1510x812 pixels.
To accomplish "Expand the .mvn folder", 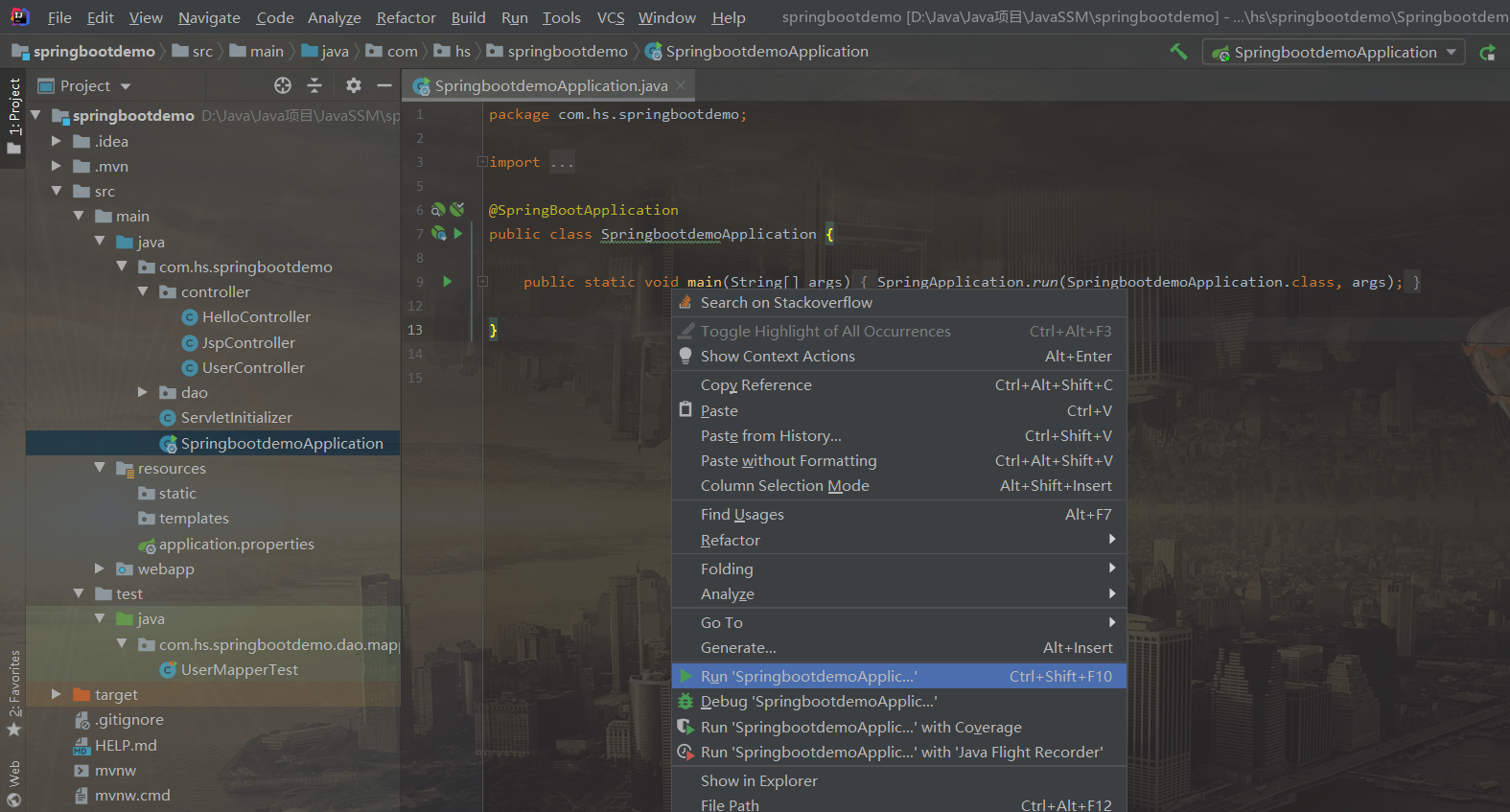I will (x=57, y=166).
